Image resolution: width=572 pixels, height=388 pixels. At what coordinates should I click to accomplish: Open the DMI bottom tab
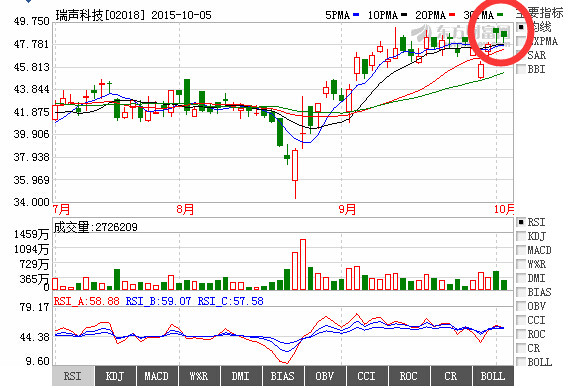pyautogui.click(x=241, y=376)
